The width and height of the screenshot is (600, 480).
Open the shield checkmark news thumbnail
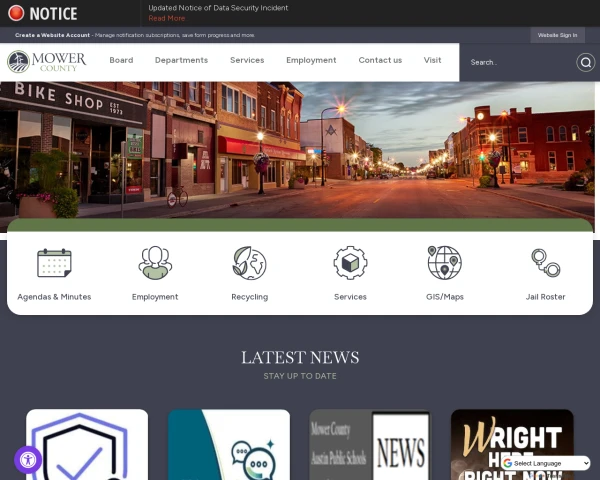click(x=87, y=444)
